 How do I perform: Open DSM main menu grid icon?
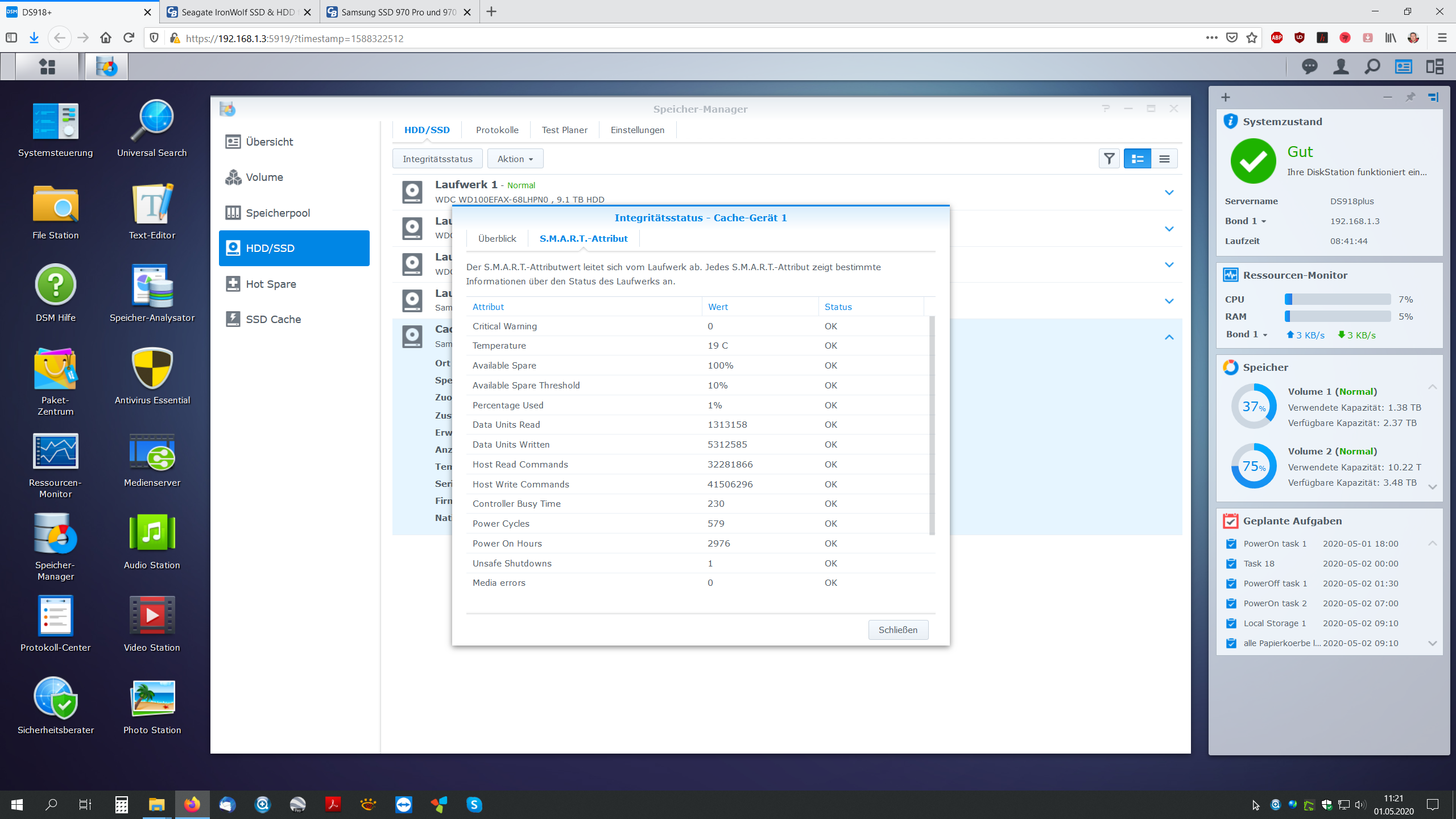pos(47,67)
